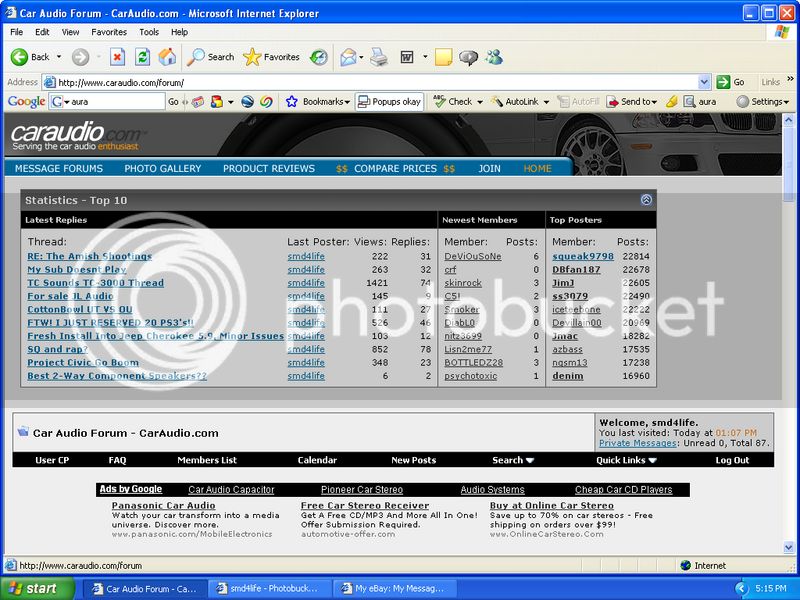
Task: Open the View menu
Action: tap(70, 32)
